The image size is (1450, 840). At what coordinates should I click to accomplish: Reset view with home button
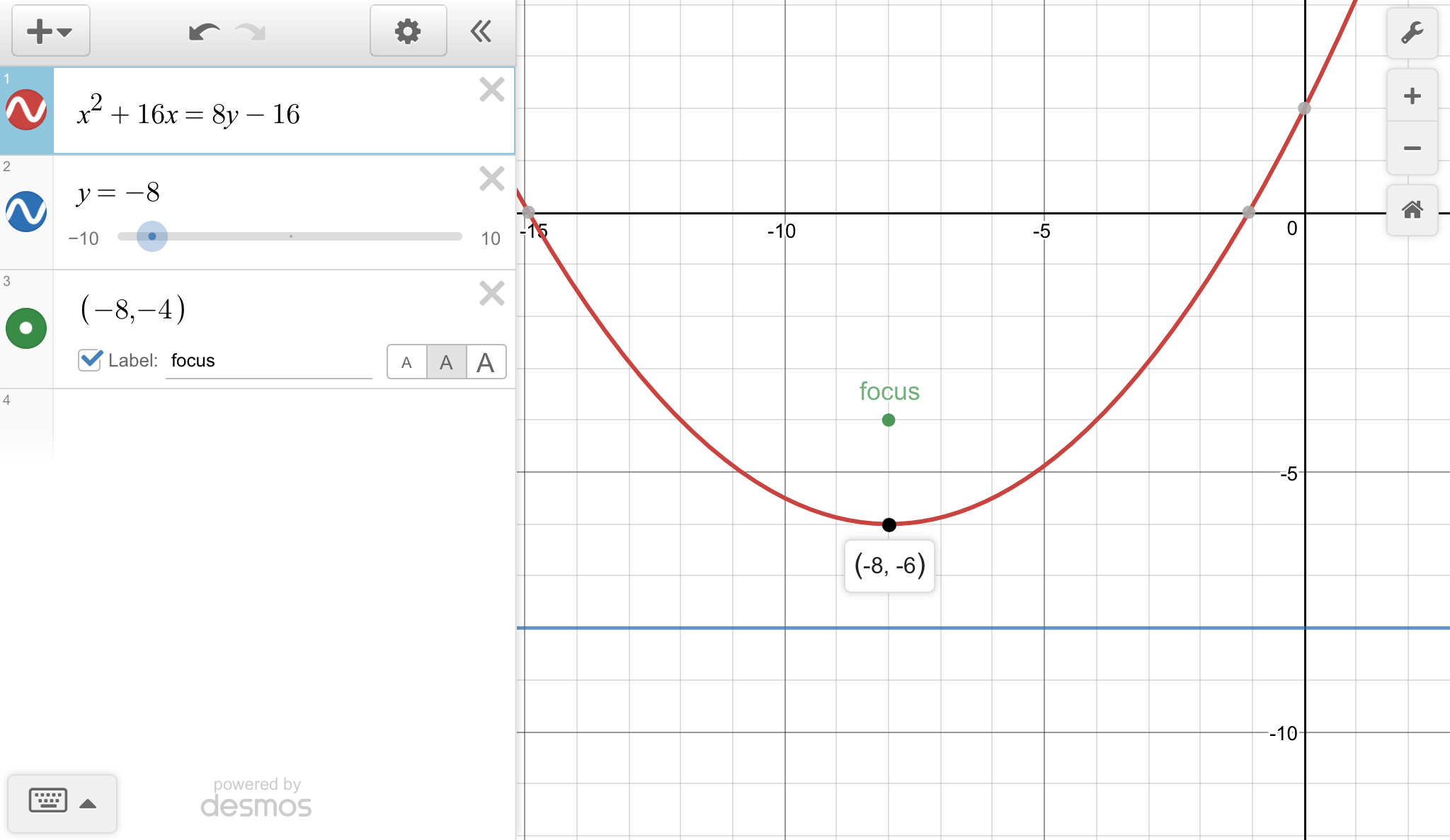(1412, 209)
